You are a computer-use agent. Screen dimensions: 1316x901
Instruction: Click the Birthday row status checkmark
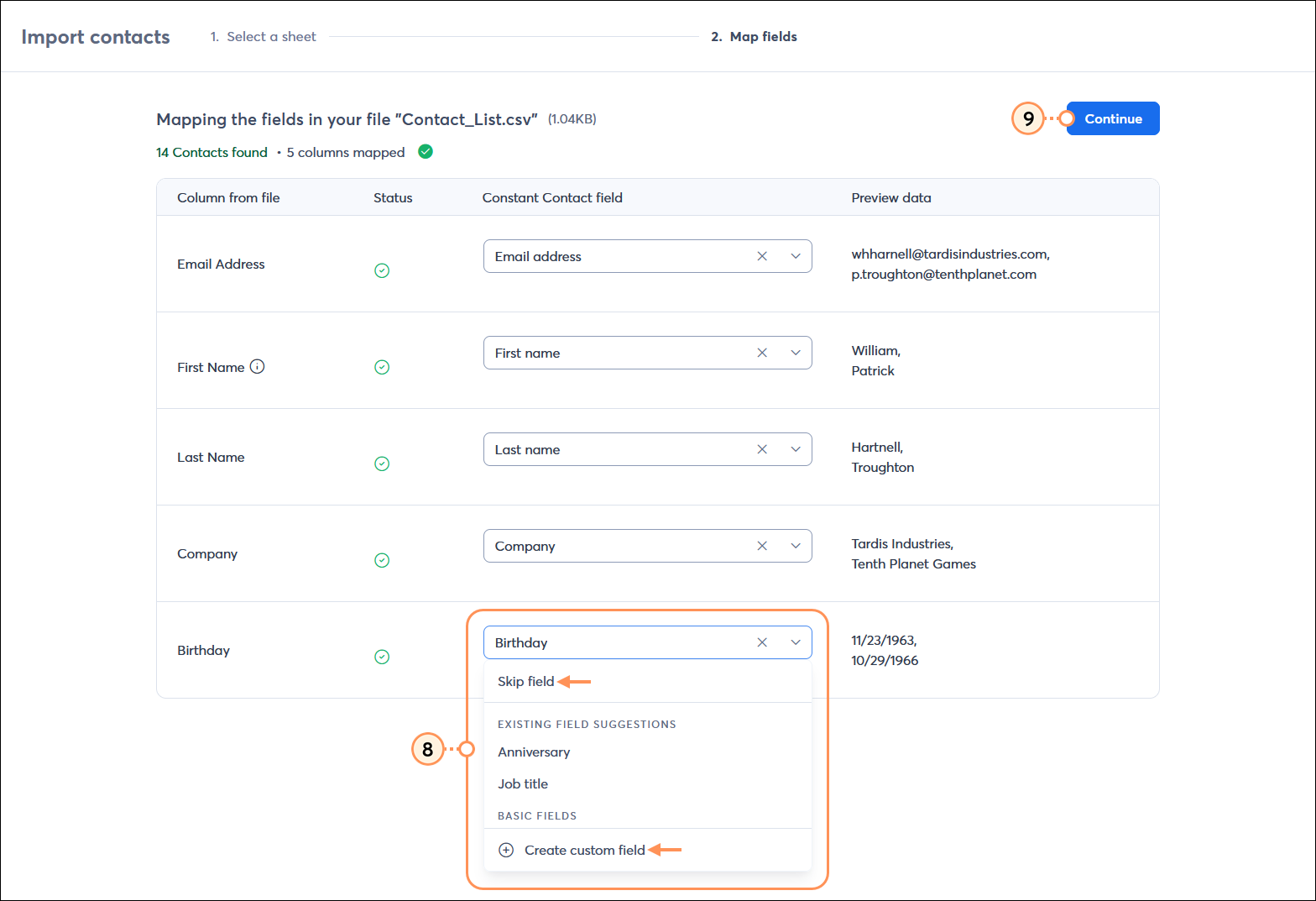click(x=382, y=657)
